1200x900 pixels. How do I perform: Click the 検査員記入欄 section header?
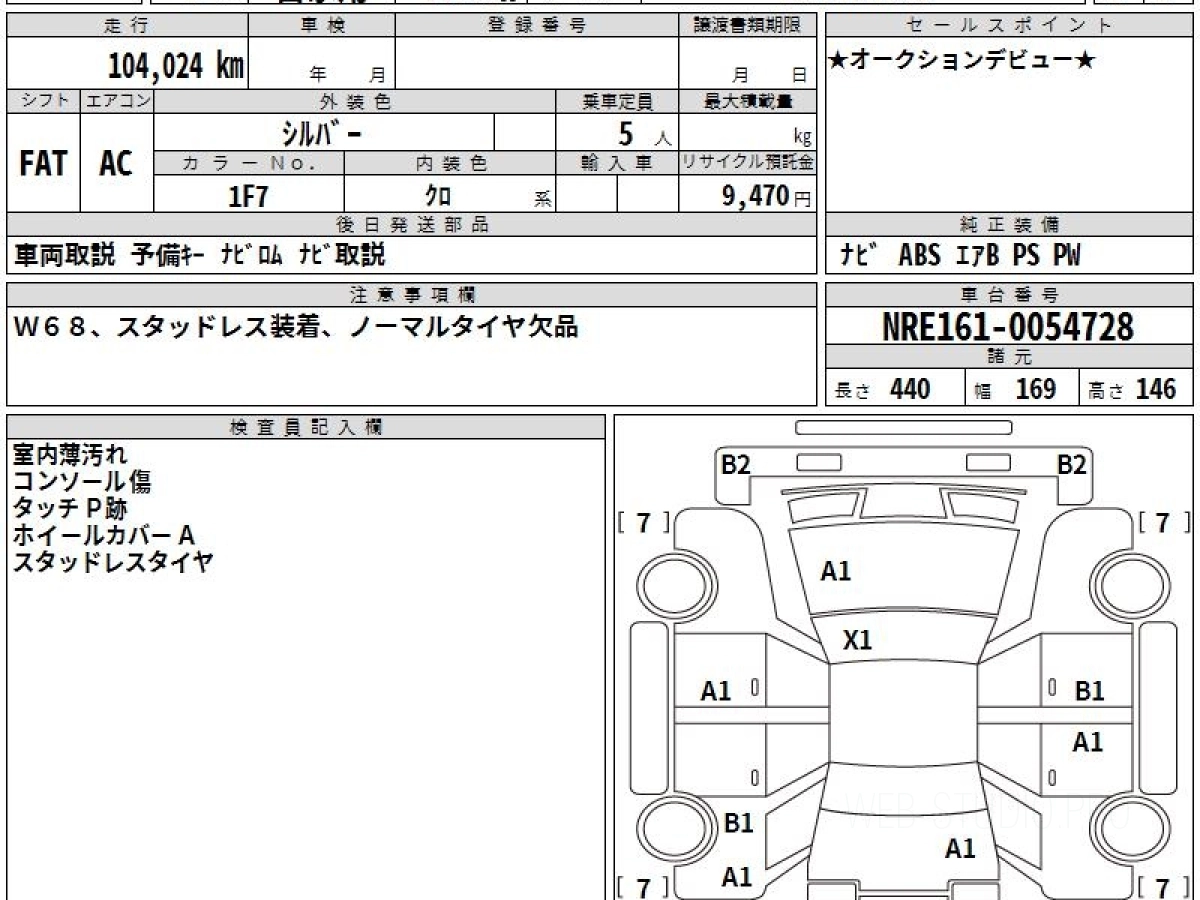click(306, 427)
